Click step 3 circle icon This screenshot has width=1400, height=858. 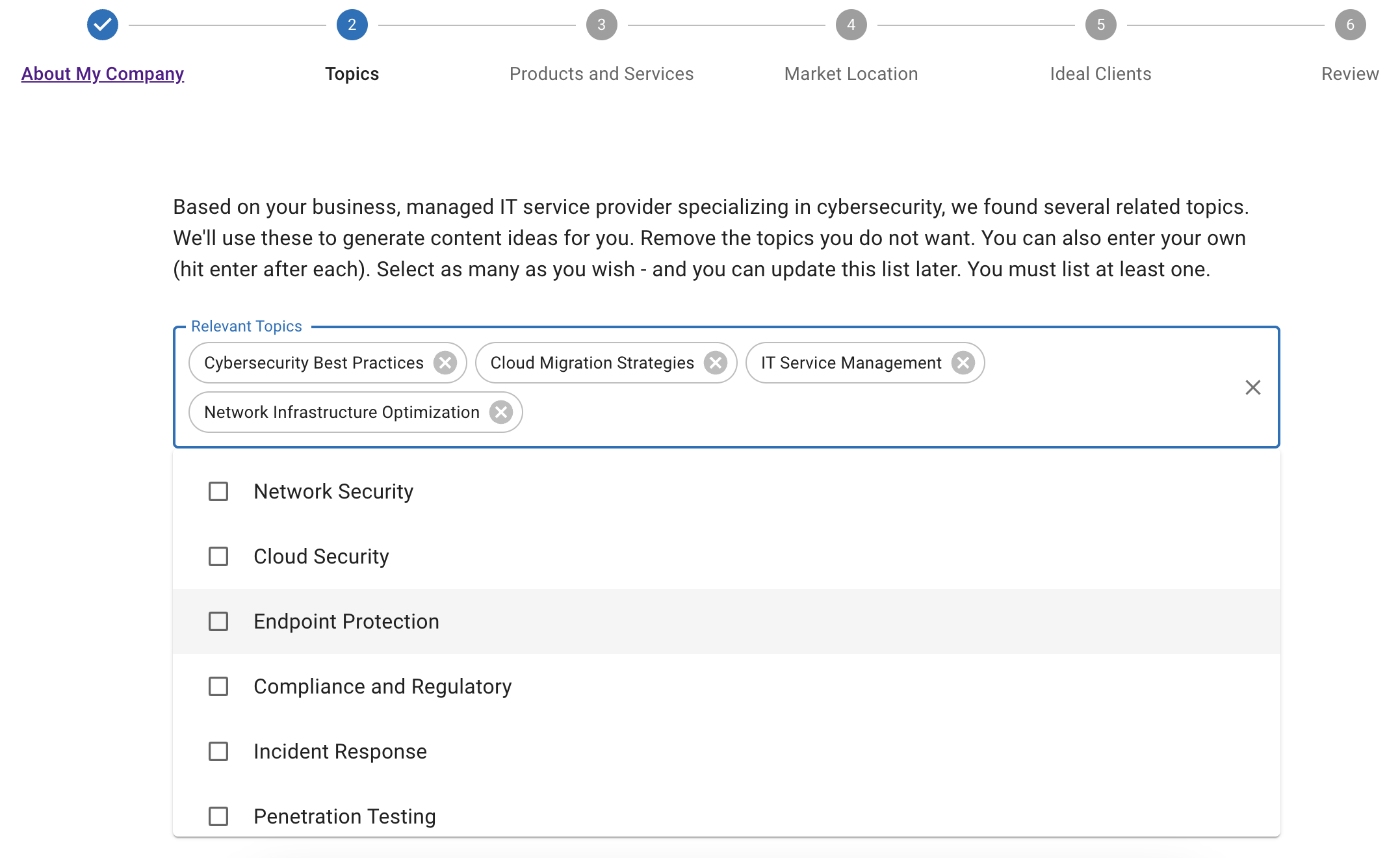click(601, 25)
